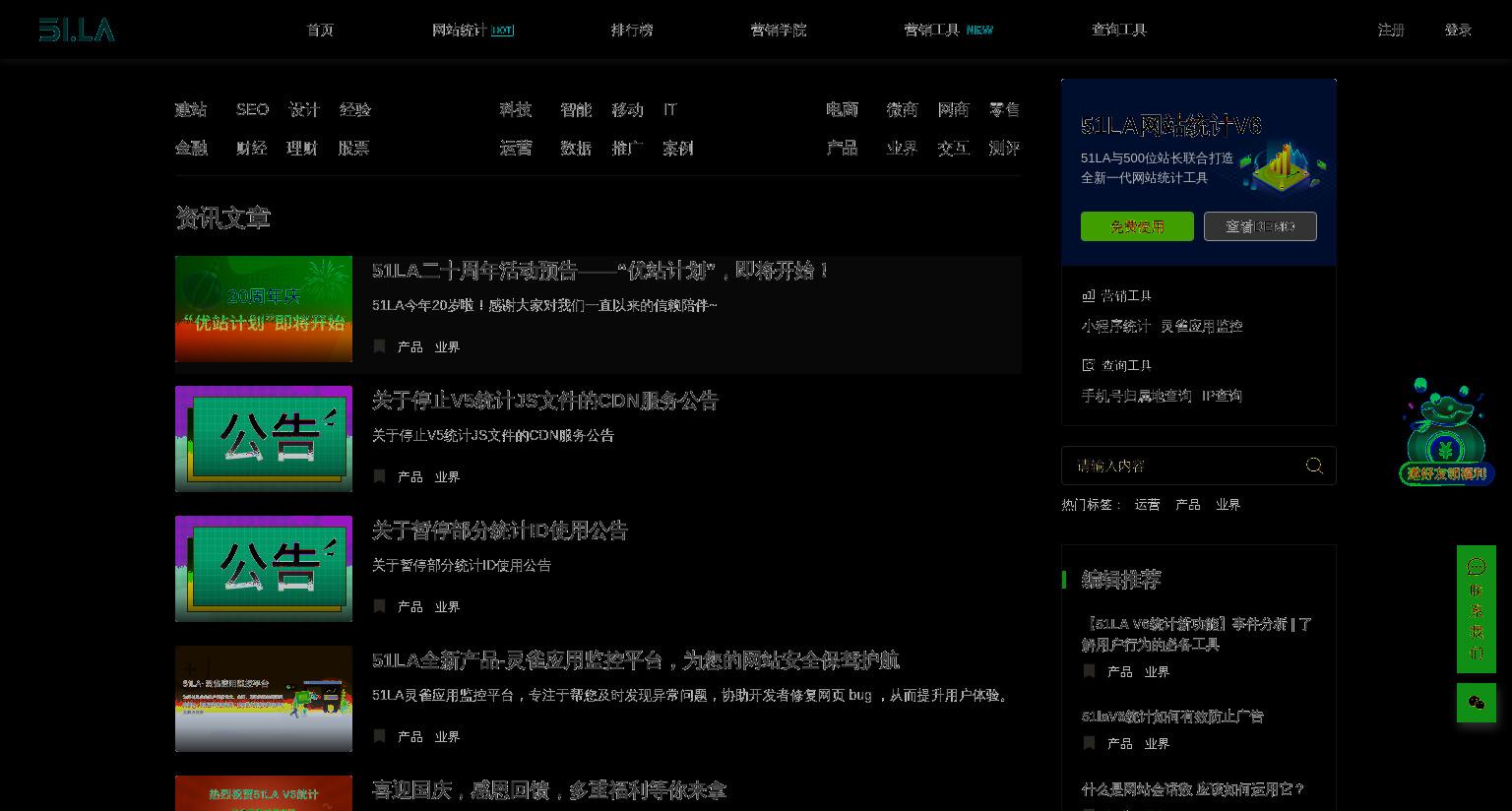Viewport: 1512px width, 811px height.
Task: Select the 零售 category
Action: click(x=1005, y=109)
